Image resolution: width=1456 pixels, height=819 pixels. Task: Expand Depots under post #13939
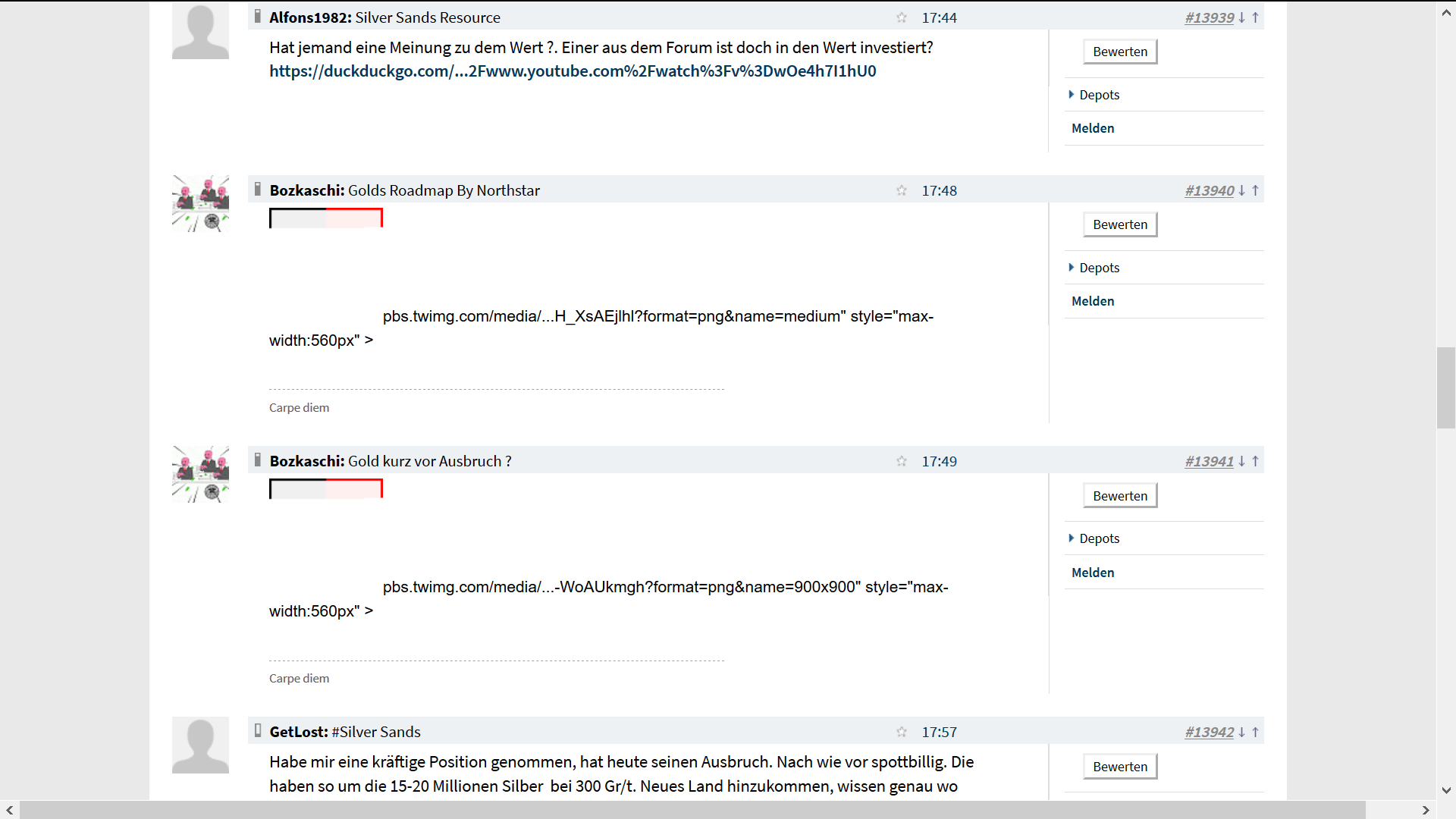pos(1098,95)
